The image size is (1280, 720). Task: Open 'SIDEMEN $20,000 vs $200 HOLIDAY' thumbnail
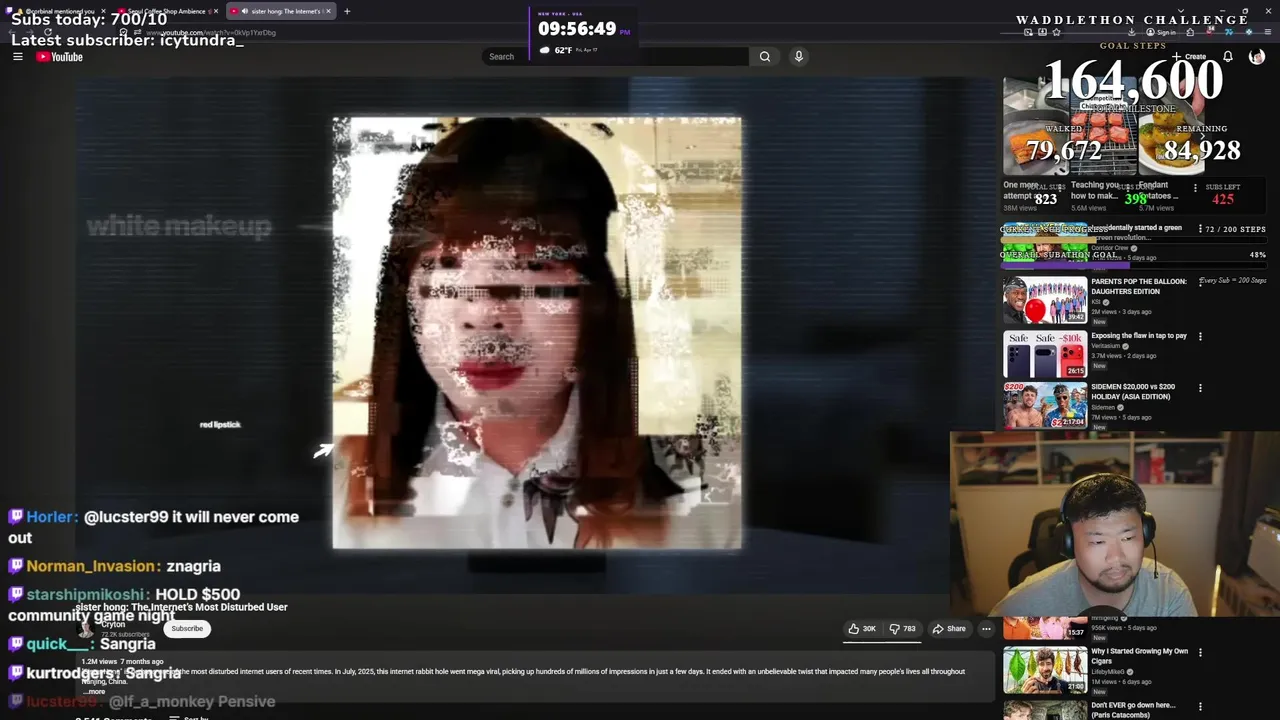tap(1045, 404)
